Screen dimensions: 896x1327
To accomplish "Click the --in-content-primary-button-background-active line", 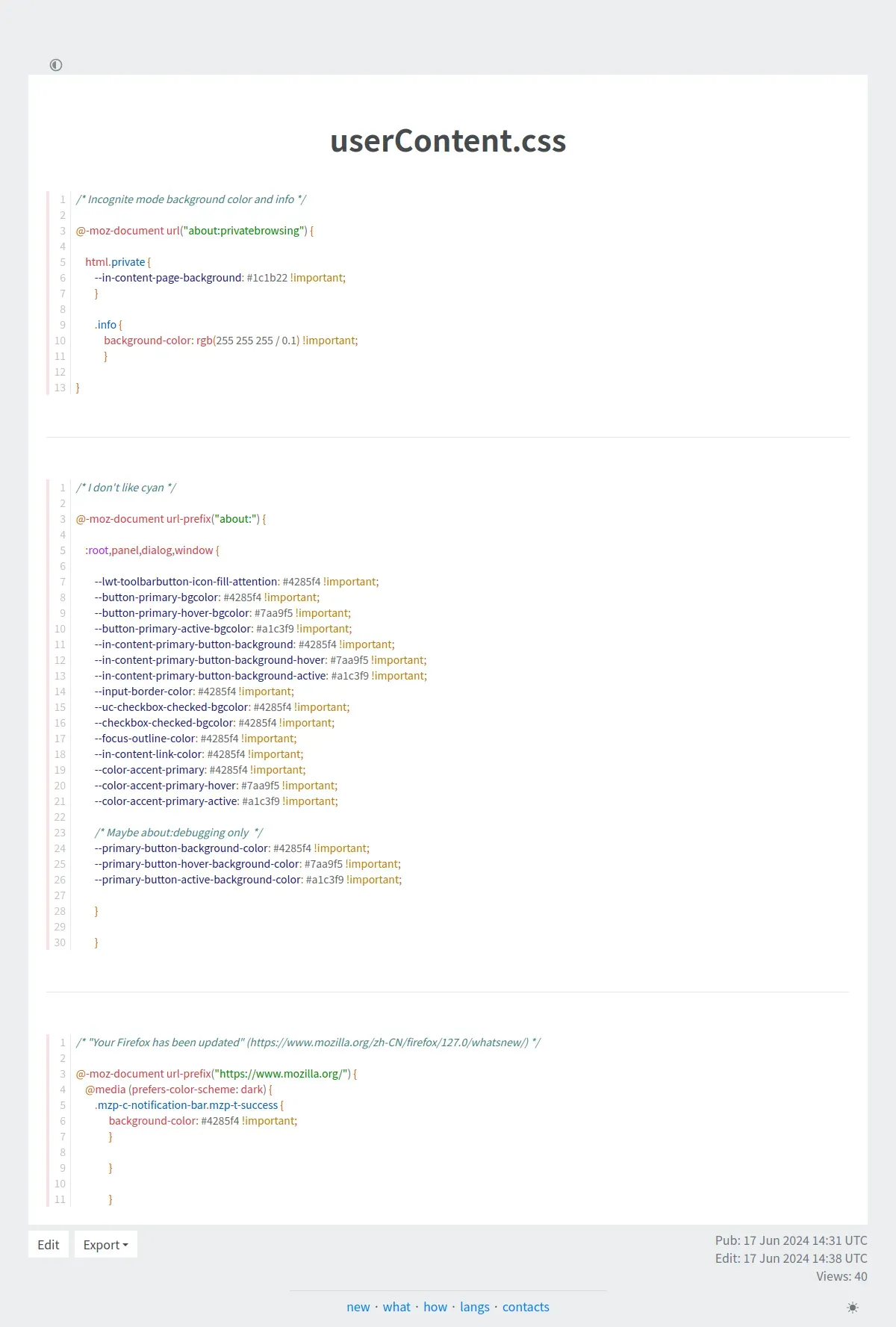I will pyautogui.click(x=261, y=676).
